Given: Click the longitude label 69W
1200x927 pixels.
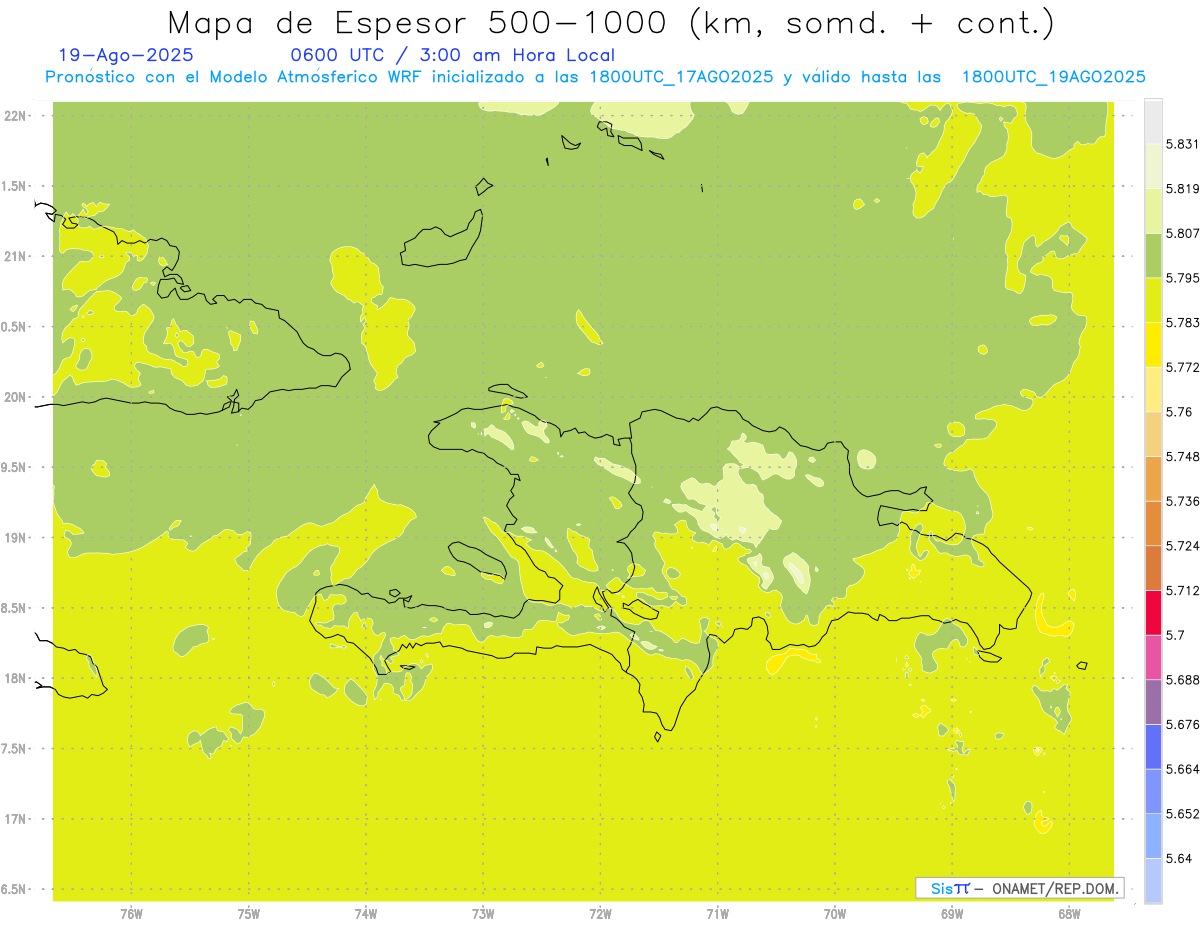Looking at the screenshot, I should pos(952,913).
